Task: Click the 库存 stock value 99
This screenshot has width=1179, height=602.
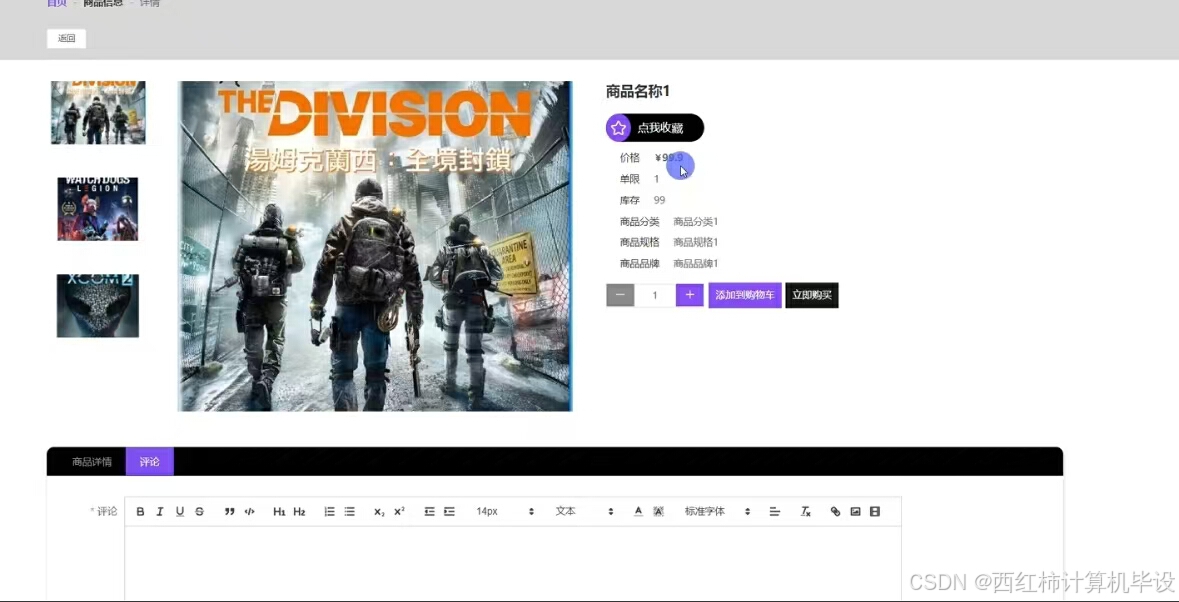Action: pos(659,201)
